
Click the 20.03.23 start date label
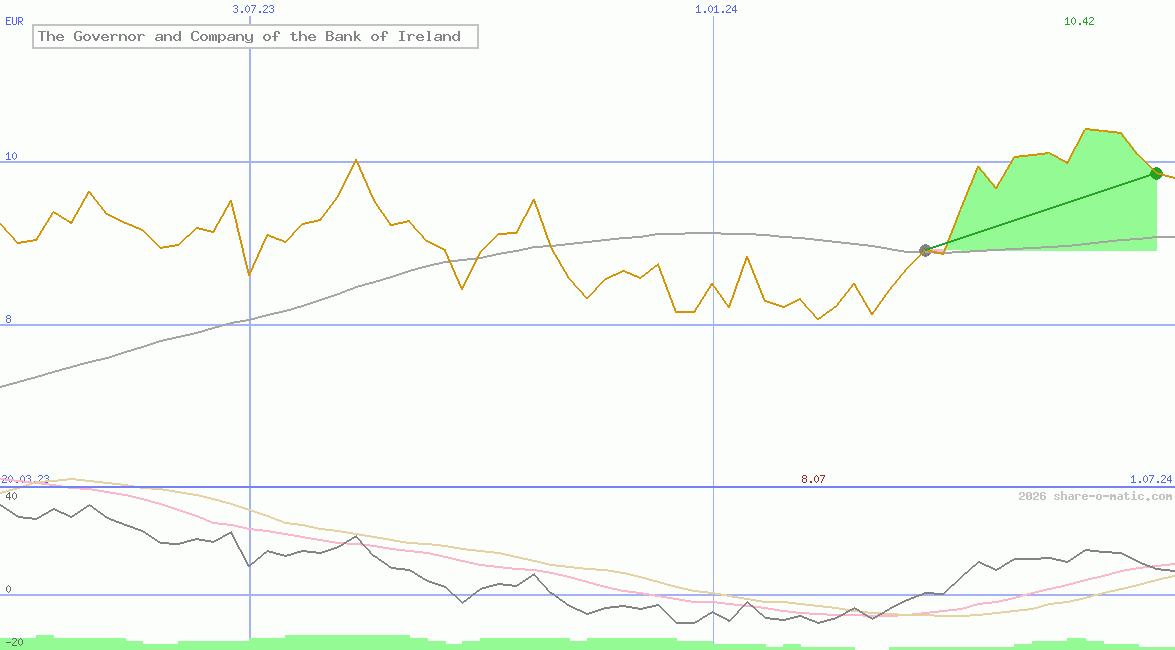(x=25, y=480)
